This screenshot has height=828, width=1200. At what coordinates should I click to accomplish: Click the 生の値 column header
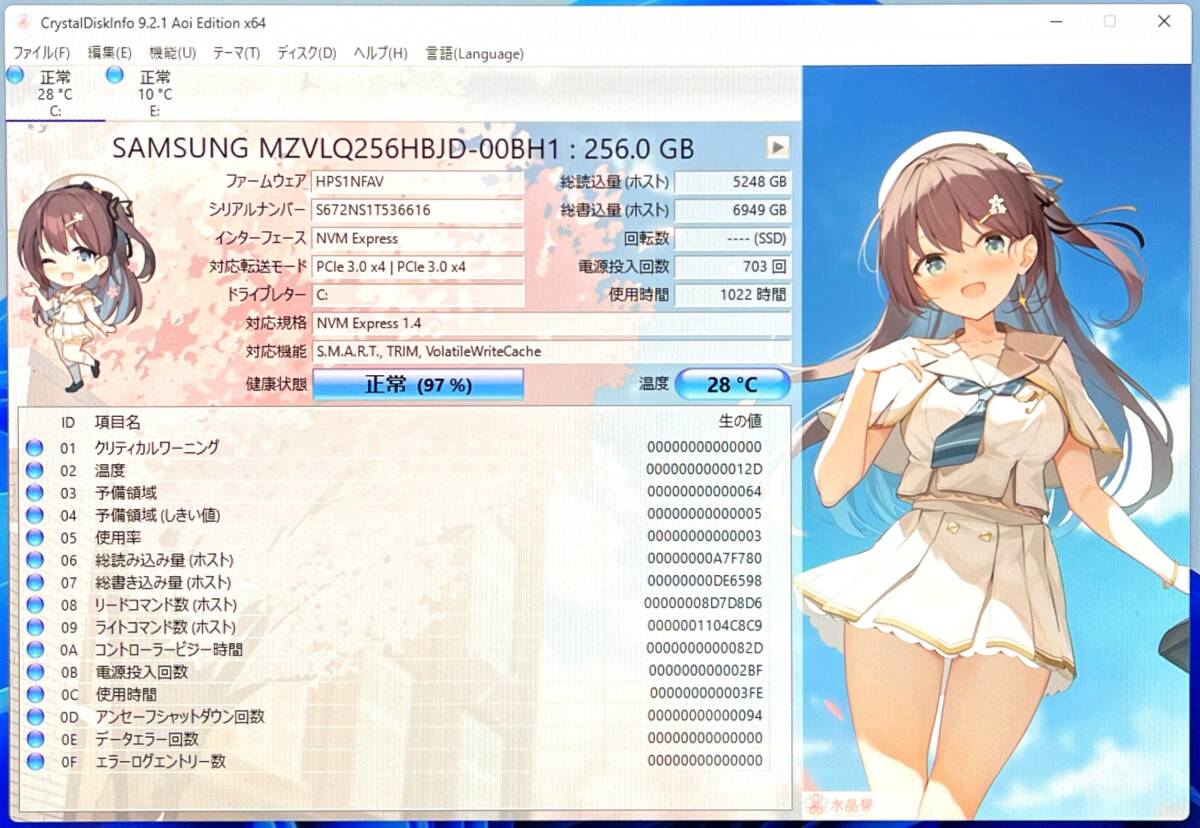740,422
